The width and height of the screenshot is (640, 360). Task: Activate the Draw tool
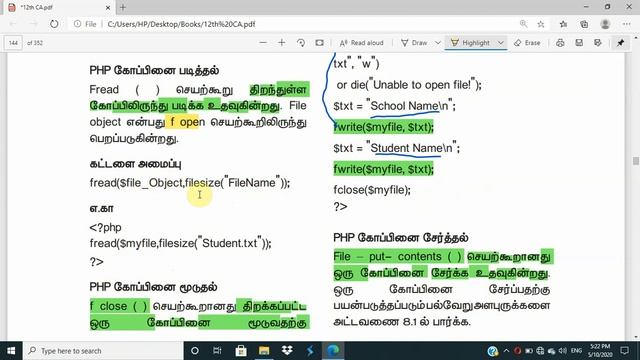[x=414, y=43]
